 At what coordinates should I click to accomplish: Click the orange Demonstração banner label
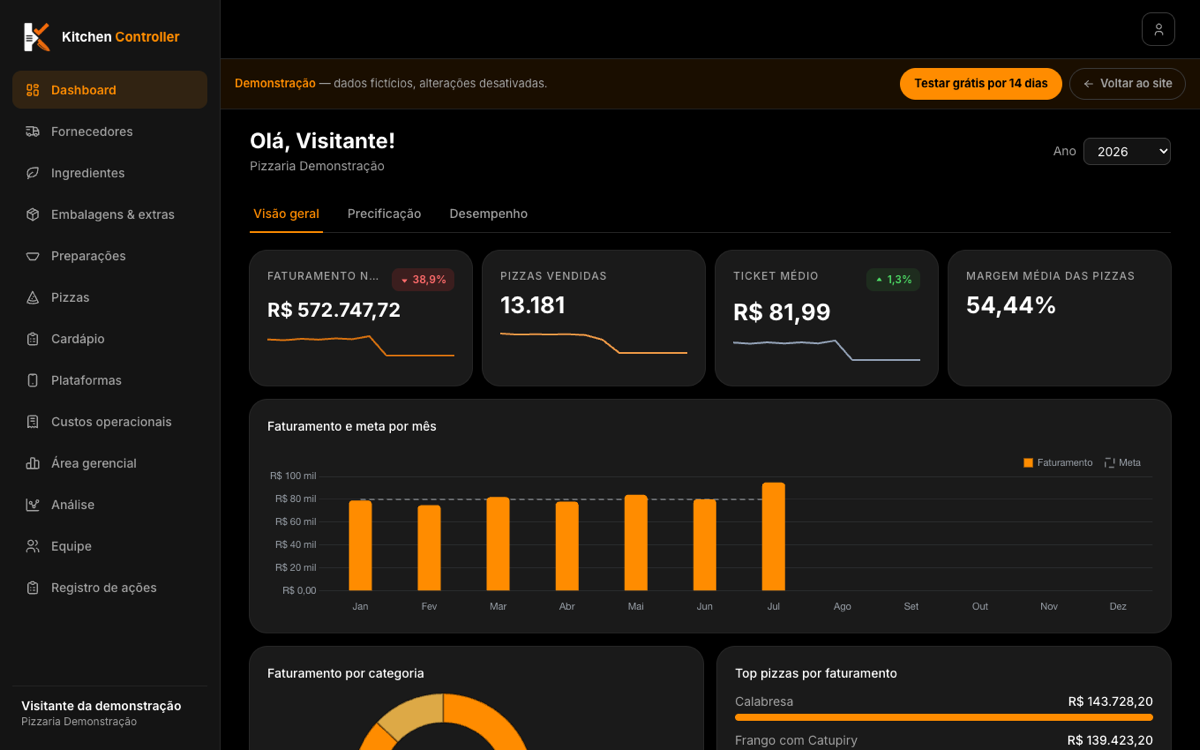(x=275, y=84)
